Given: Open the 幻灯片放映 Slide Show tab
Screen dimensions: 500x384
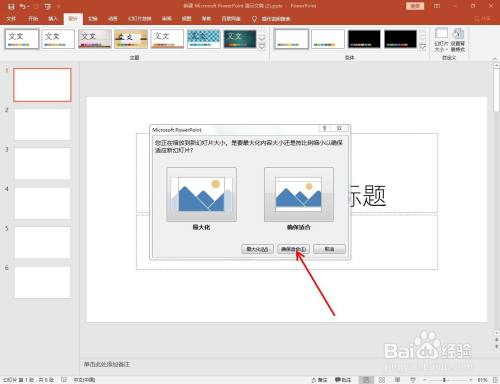Looking at the screenshot, I should tap(140, 19).
